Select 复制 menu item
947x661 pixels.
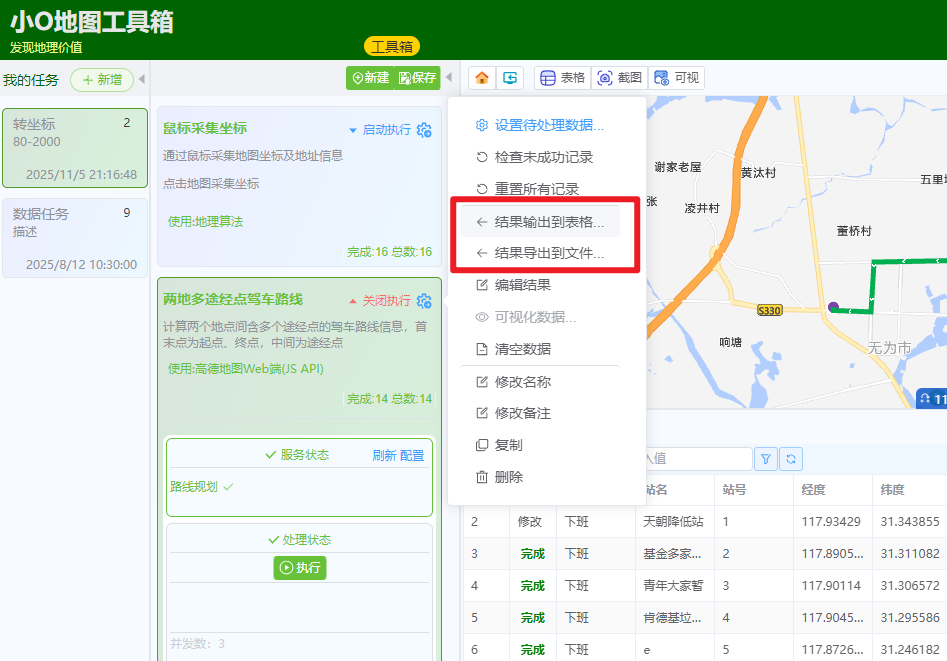(x=540, y=445)
